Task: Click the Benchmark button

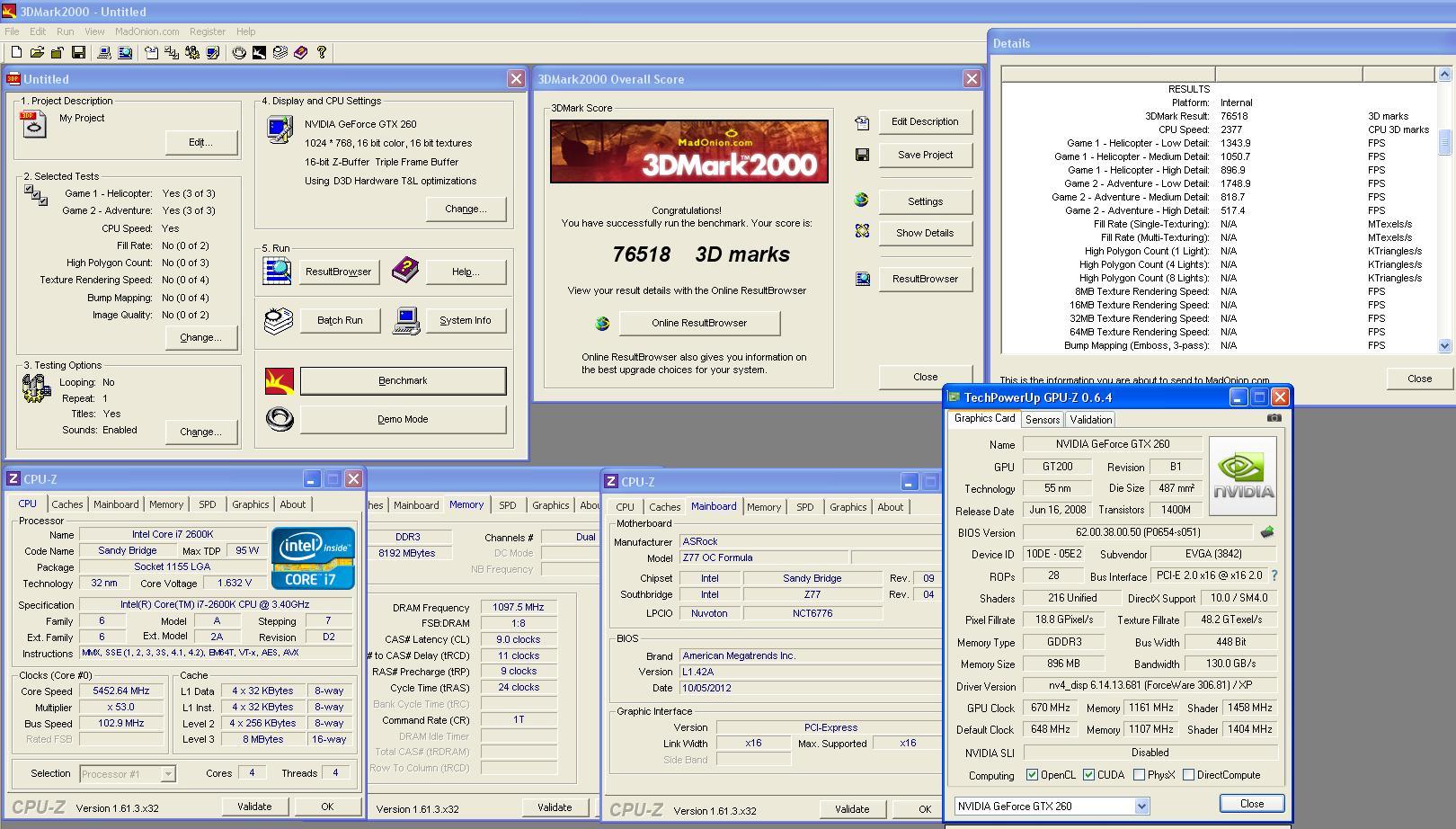Action: 403,381
